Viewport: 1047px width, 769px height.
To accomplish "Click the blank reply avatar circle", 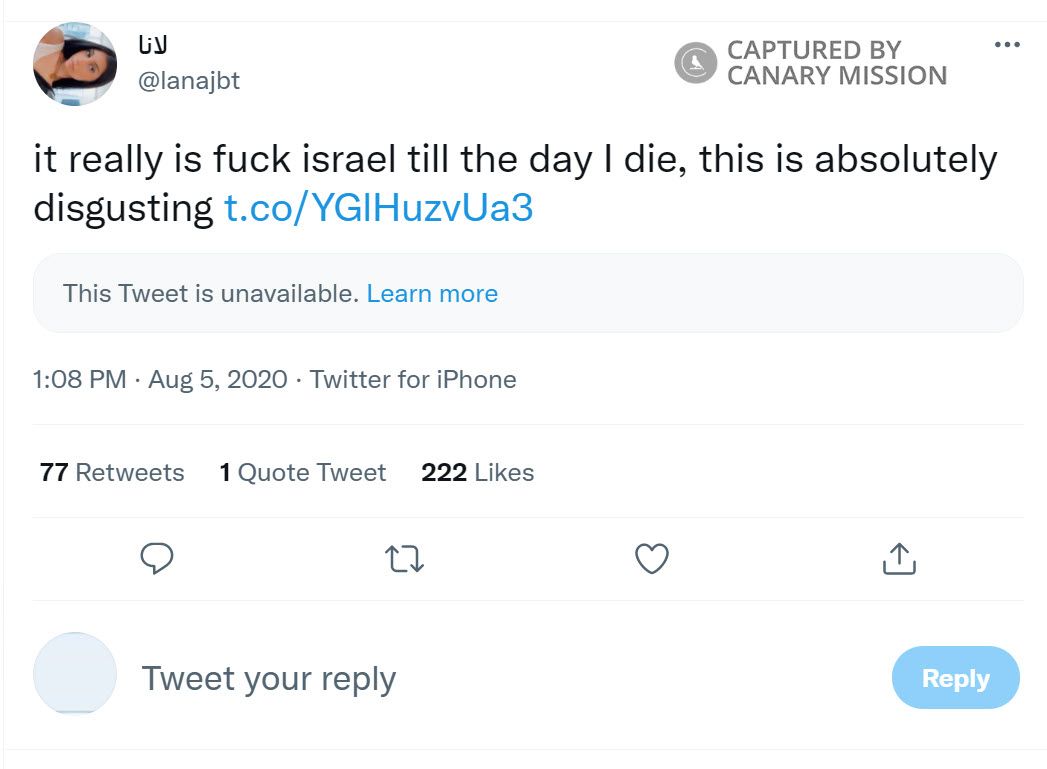I will pyautogui.click(x=75, y=673).
